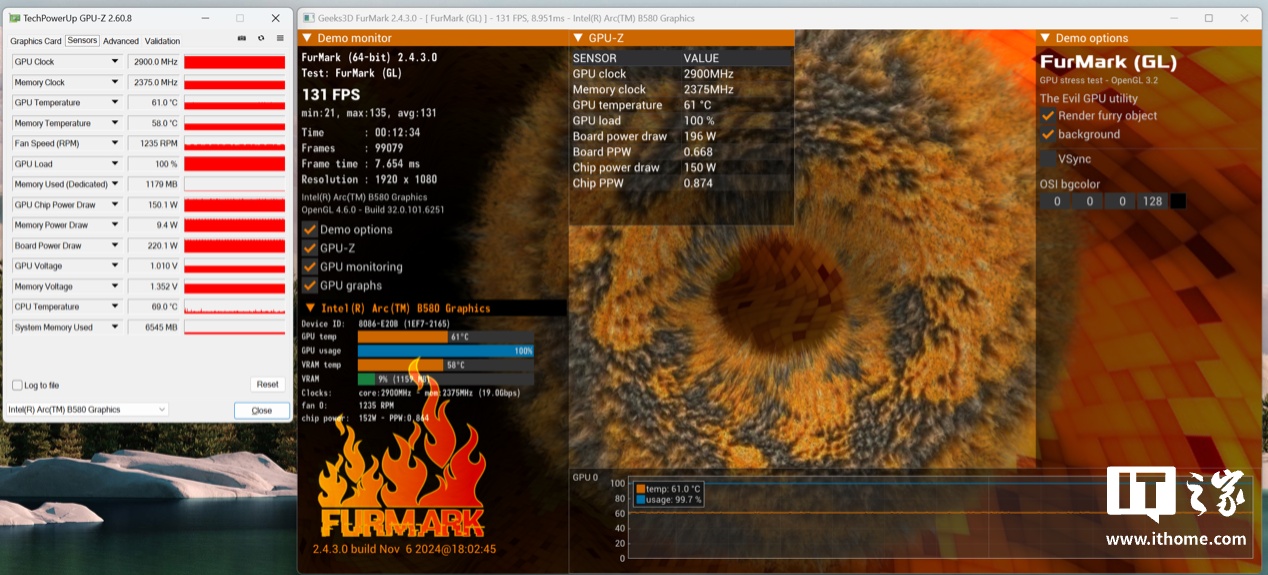Click the GPU-Z screenshot camera icon
The width and height of the screenshot is (1268, 575).
(x=242, y=38)
